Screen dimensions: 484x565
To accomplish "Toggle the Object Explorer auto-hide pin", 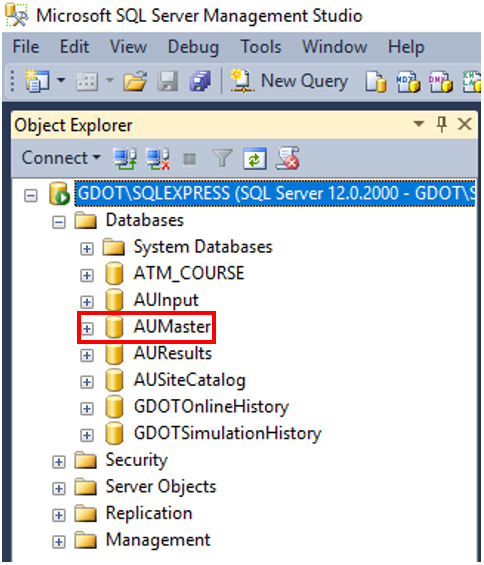I will pos(441,124).
